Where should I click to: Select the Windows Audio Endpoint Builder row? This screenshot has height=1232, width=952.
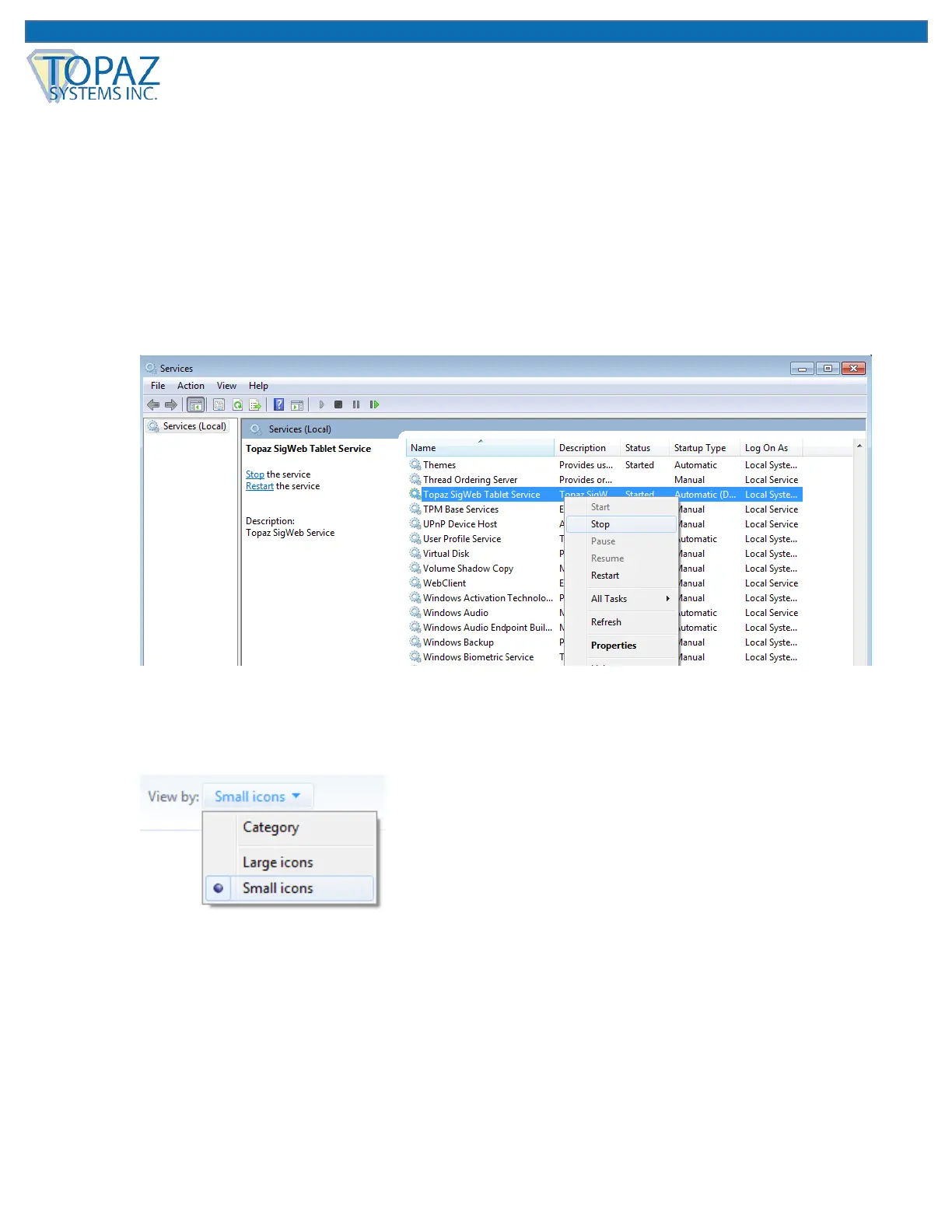pos(604,628)
